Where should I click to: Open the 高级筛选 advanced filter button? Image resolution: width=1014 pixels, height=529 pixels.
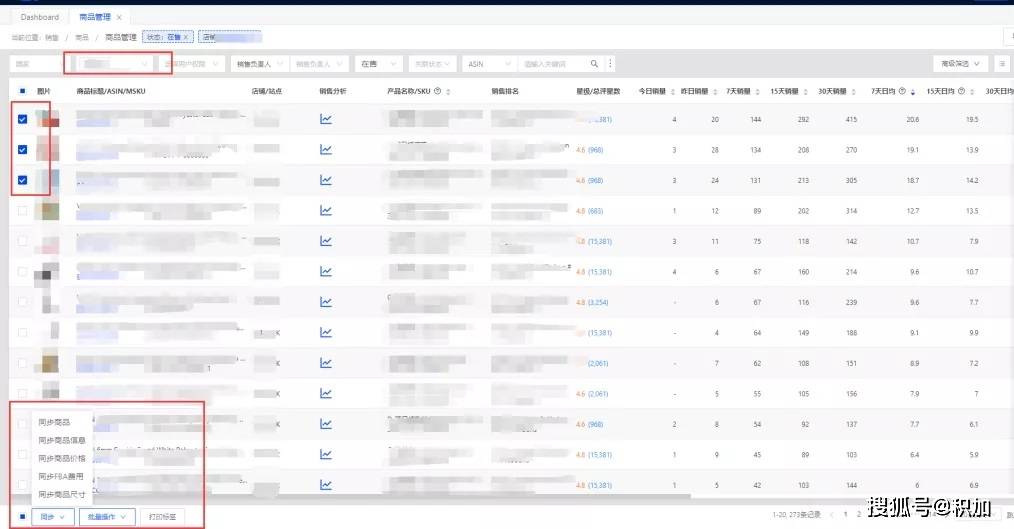pos(958,64)
